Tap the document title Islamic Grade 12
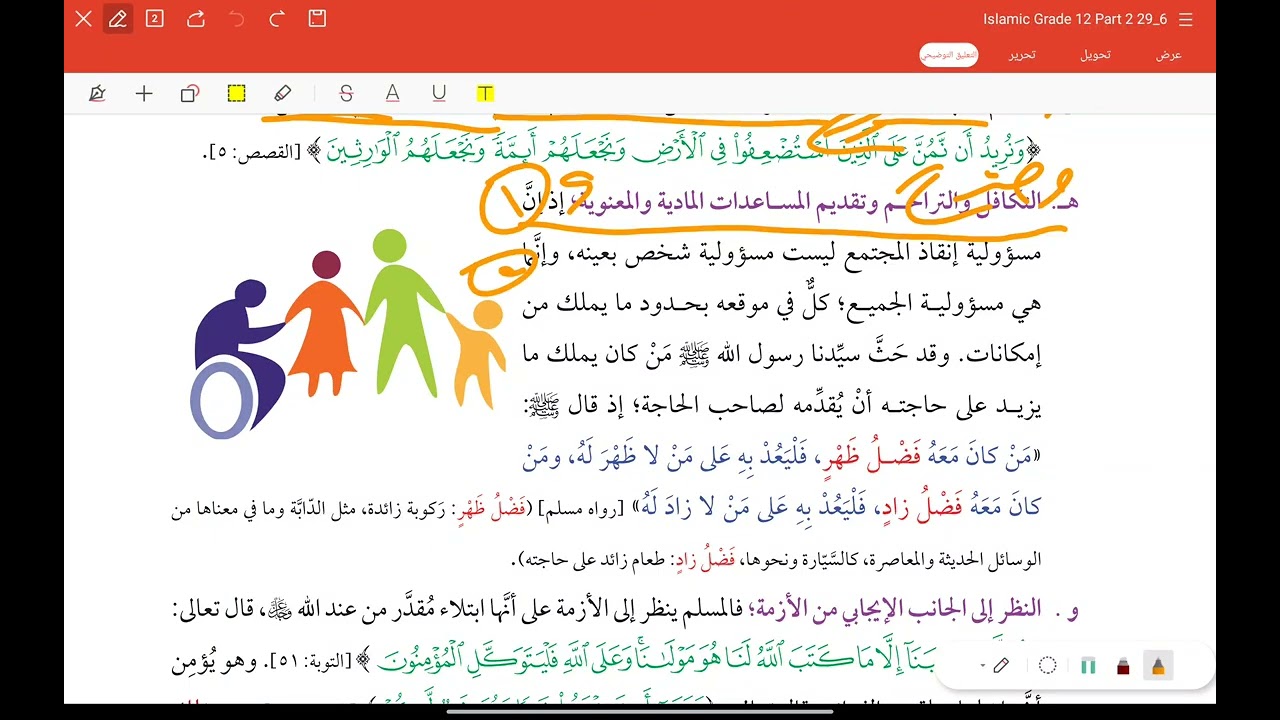1280x720 pixels. pos(1075,19)
